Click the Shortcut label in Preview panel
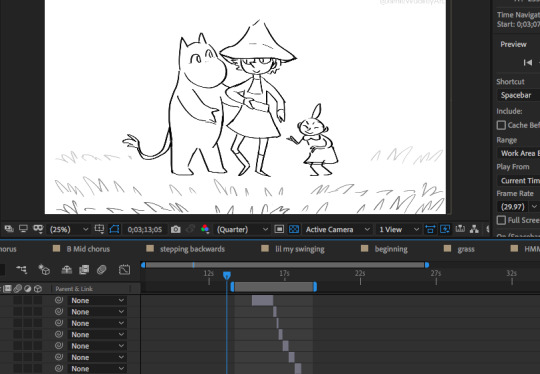The width and height of the screenshot is (540, 374). (x=510, y=82)
